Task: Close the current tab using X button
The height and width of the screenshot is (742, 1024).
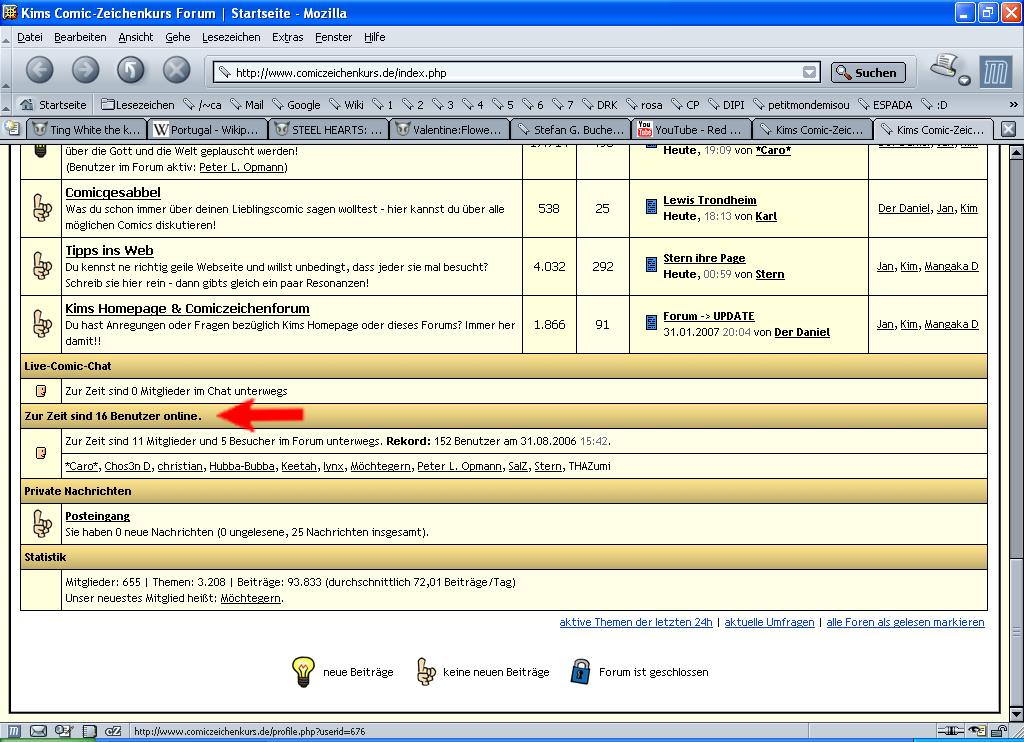Action: [x=1008, y=129]
